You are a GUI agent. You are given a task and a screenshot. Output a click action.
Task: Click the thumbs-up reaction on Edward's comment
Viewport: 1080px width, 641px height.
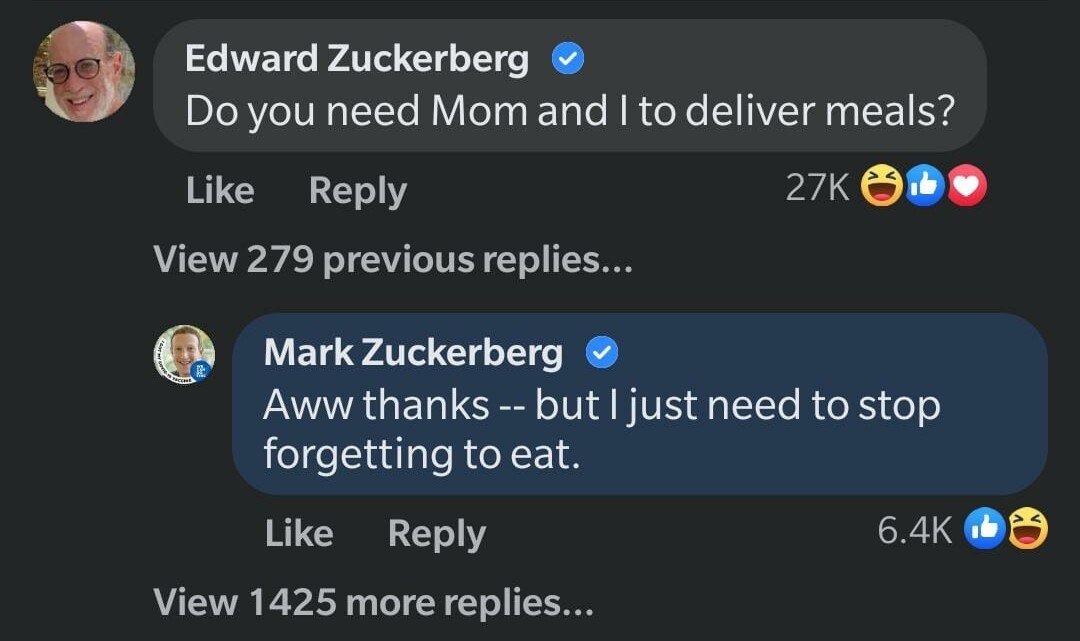click(925, 188)
